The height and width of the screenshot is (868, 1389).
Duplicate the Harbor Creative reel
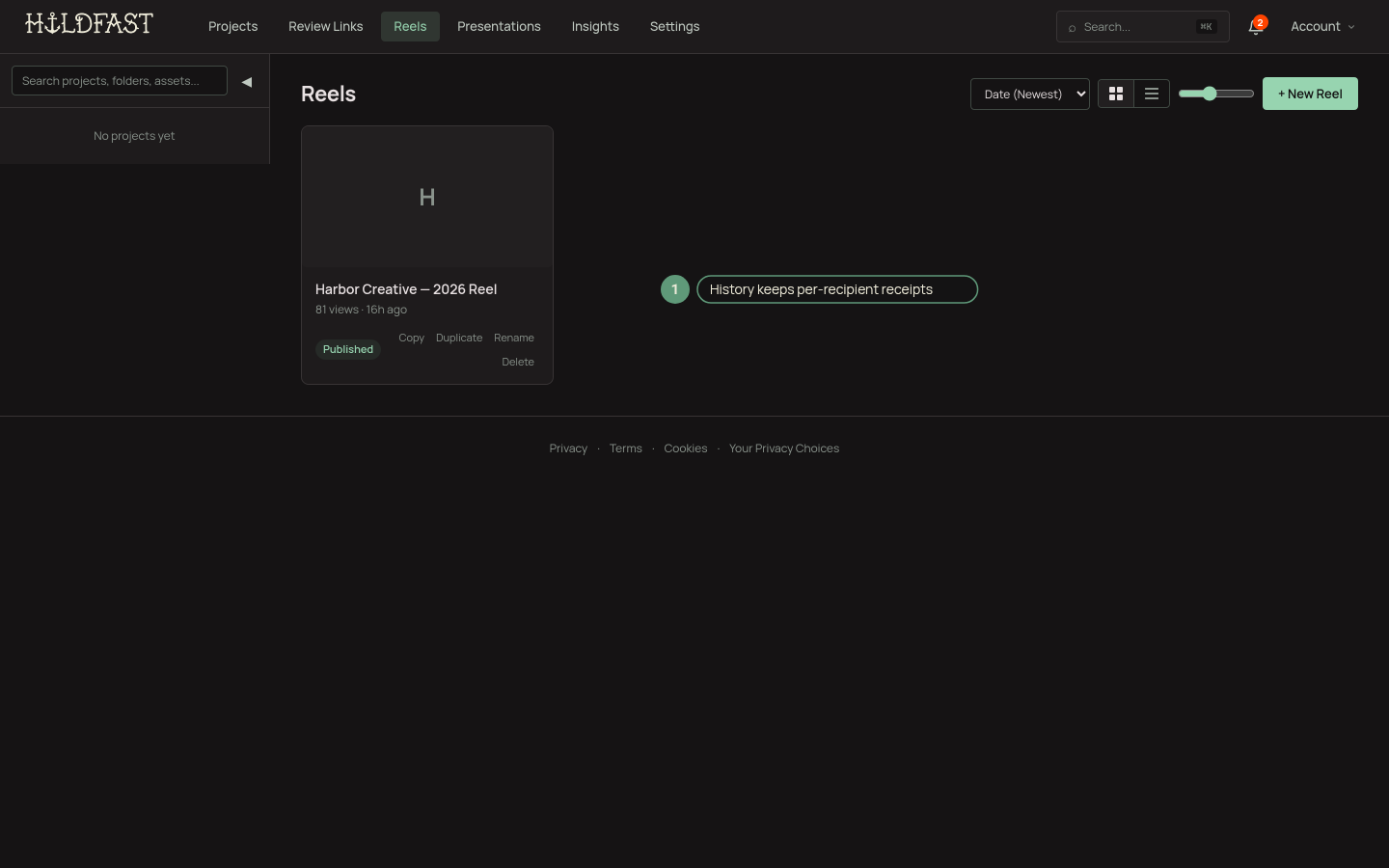[x=459, y=338]
